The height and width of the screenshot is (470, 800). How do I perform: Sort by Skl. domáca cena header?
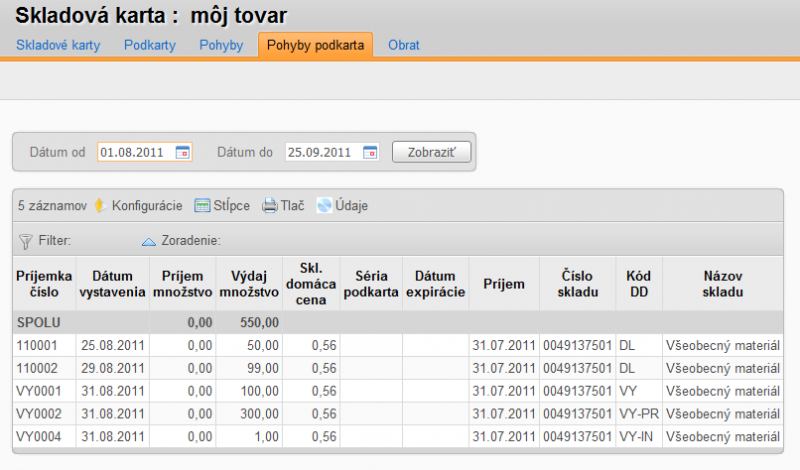coord(311,284)
